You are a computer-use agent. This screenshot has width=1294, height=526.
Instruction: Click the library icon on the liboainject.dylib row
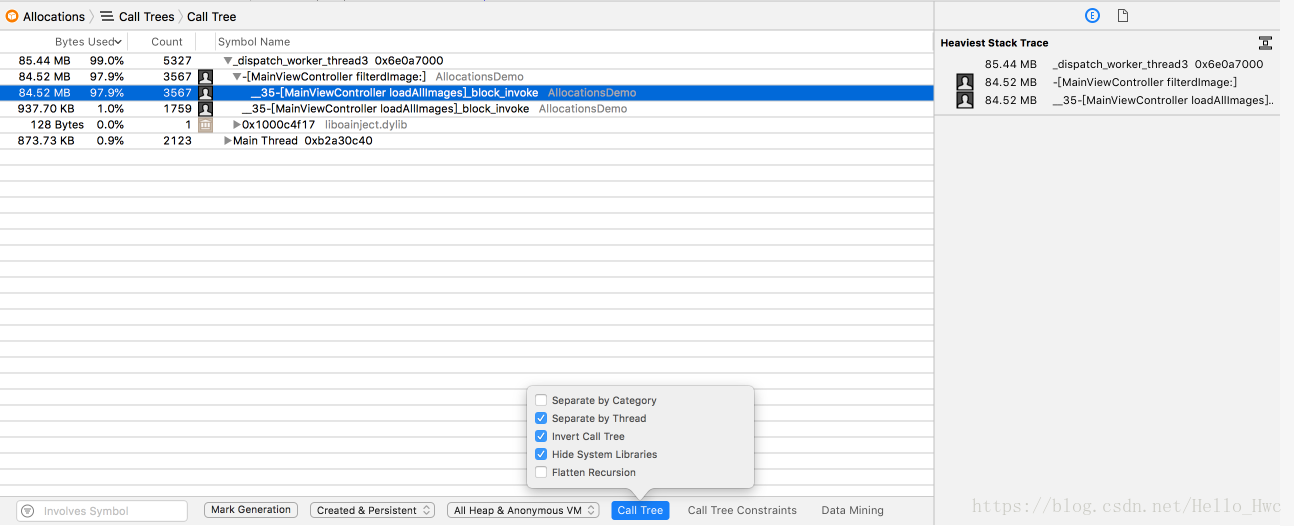[x=205, y=125]
